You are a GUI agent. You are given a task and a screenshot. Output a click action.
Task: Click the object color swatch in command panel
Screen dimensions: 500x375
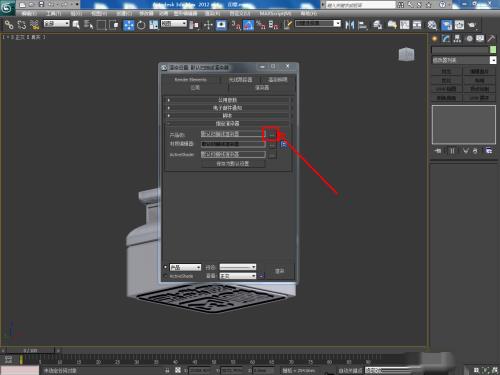pyautogui.click(x=493, y=50)
